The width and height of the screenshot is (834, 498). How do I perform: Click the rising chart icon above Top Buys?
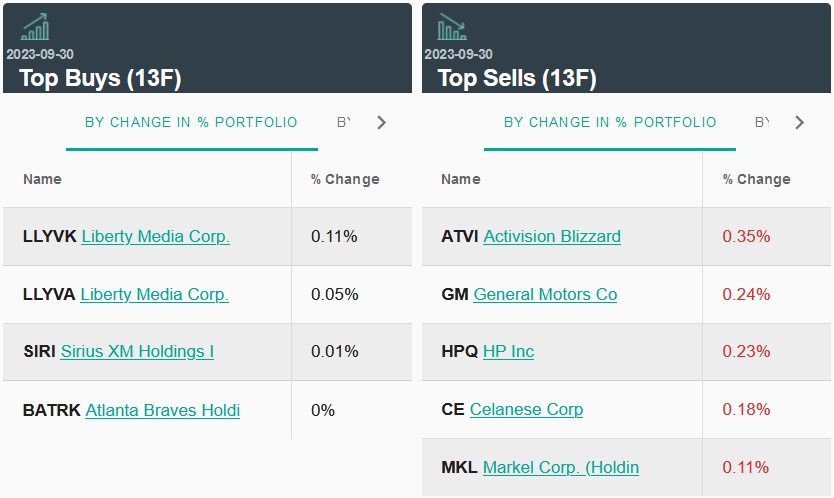click(35, 27)
